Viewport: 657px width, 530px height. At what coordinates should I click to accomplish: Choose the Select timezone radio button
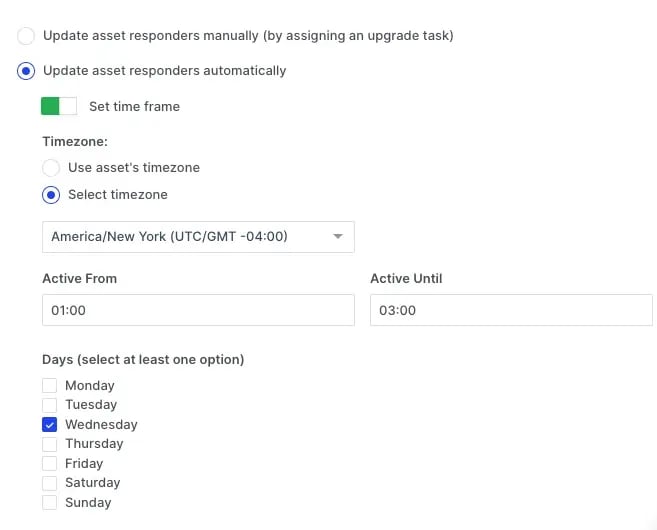(51, 195)
